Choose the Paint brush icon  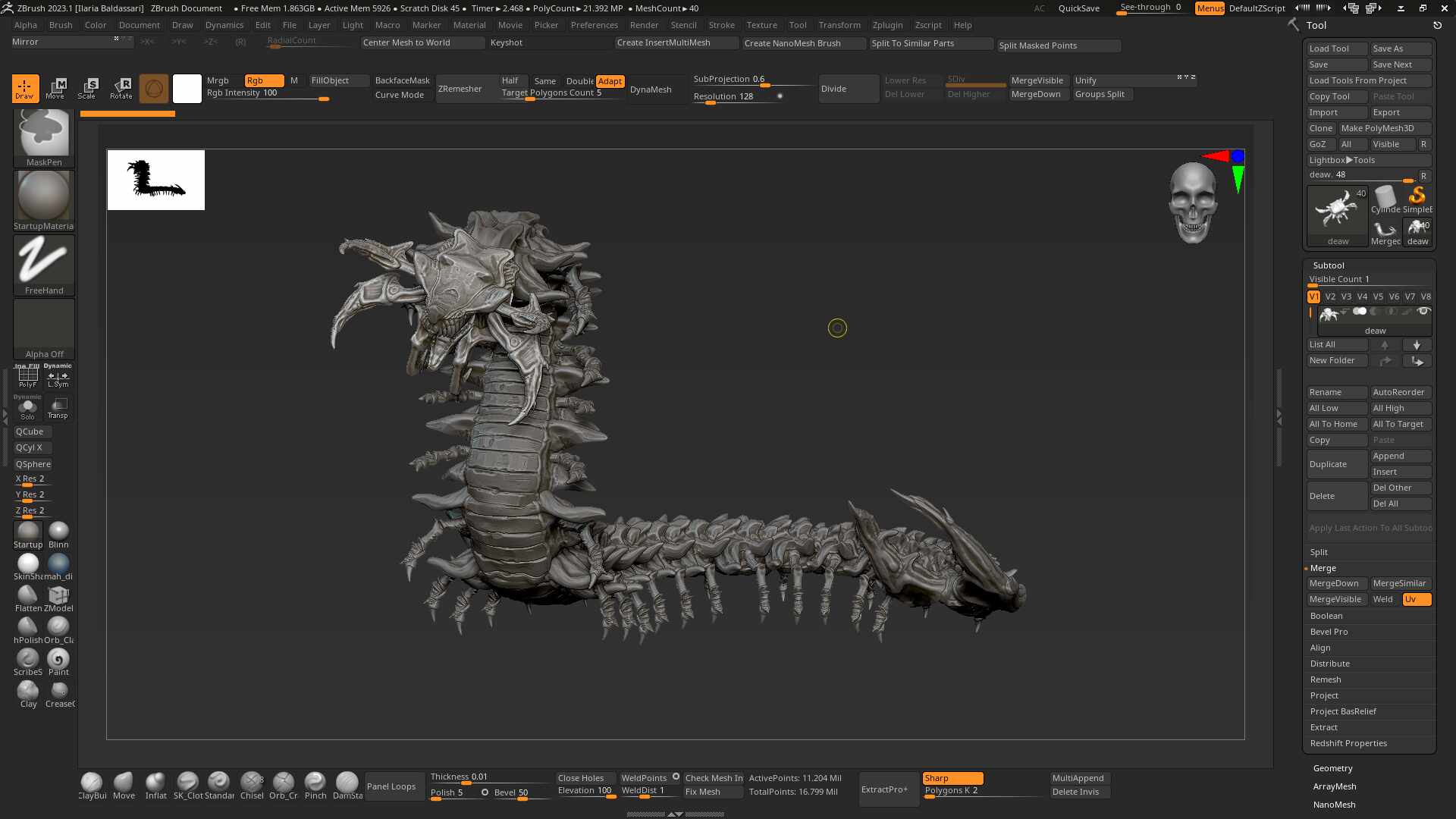click(58, 662)
